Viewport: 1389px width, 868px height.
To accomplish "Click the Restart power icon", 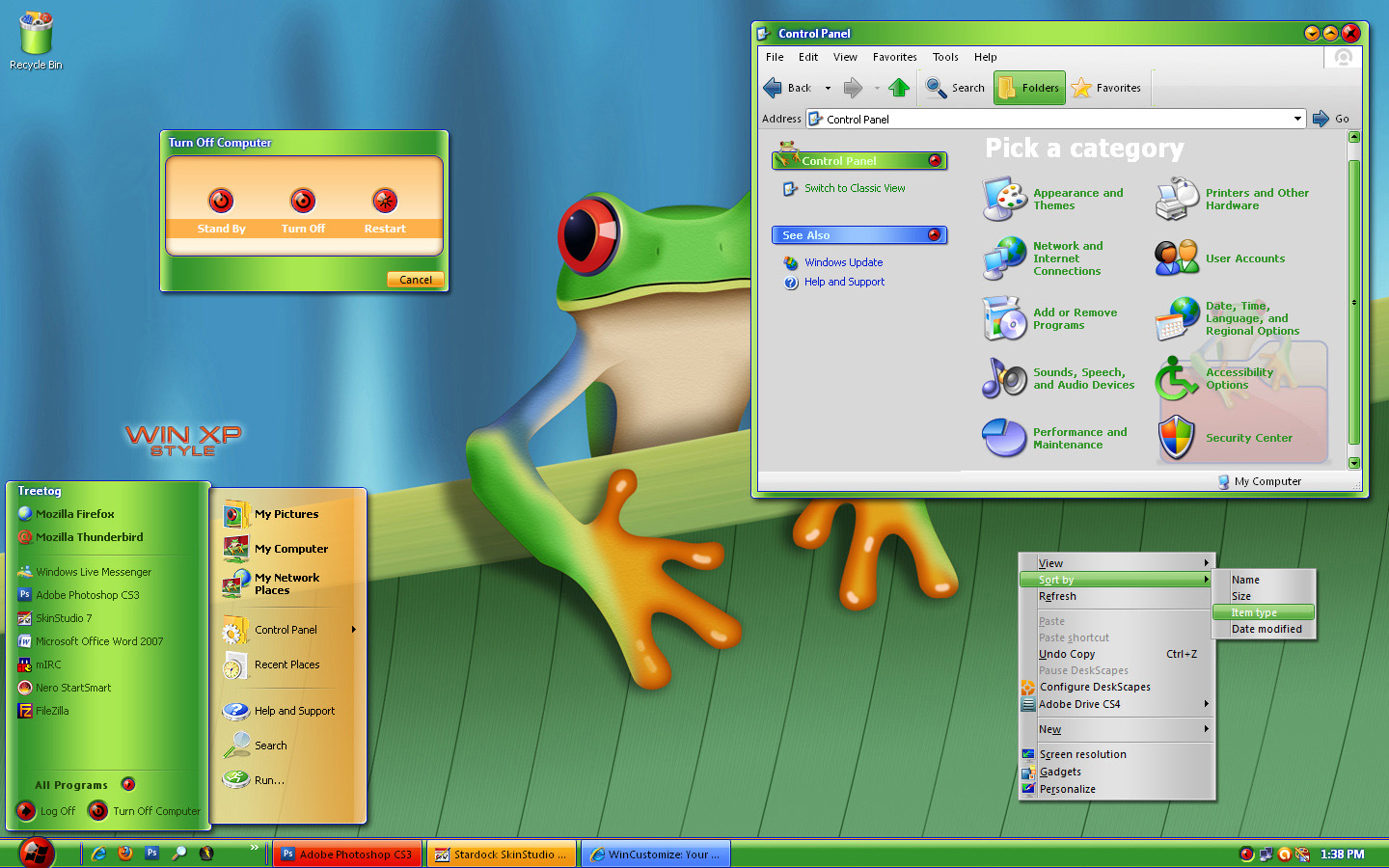I will [x=385, y=201].
